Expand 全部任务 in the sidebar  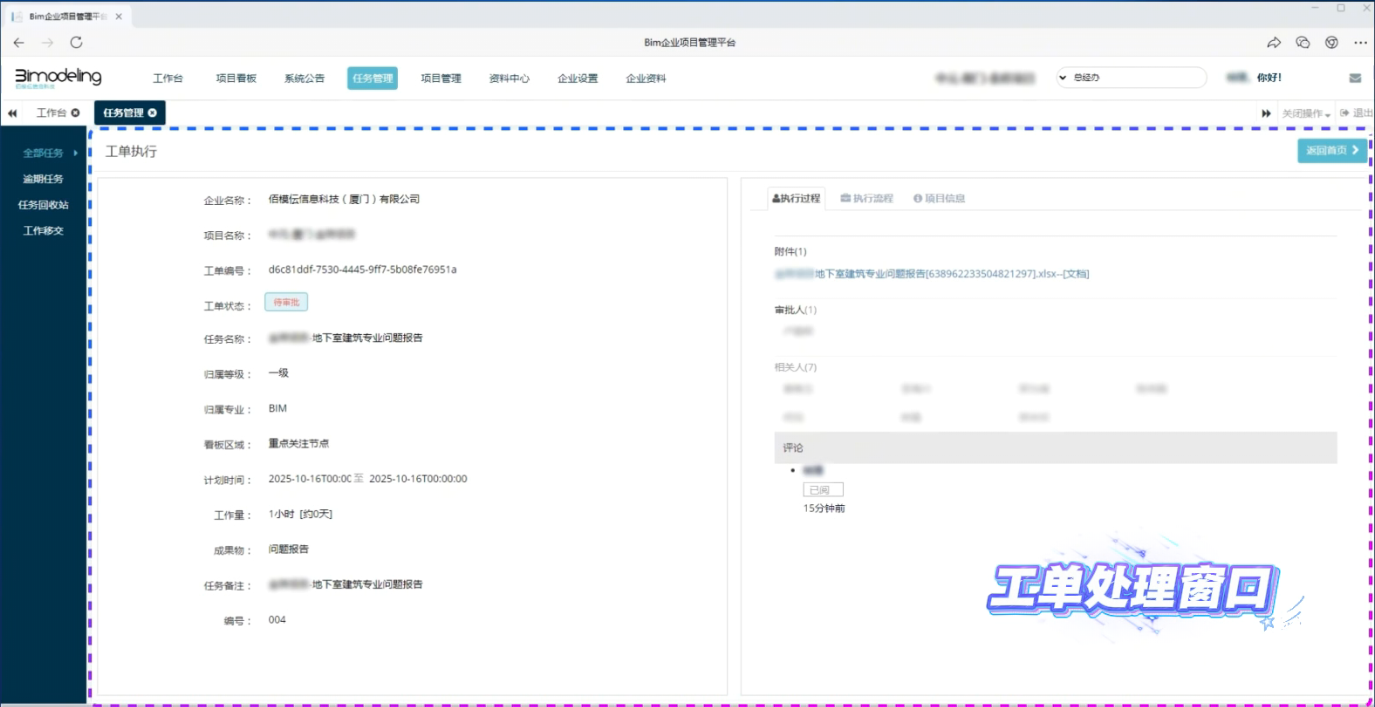(49, 153)
